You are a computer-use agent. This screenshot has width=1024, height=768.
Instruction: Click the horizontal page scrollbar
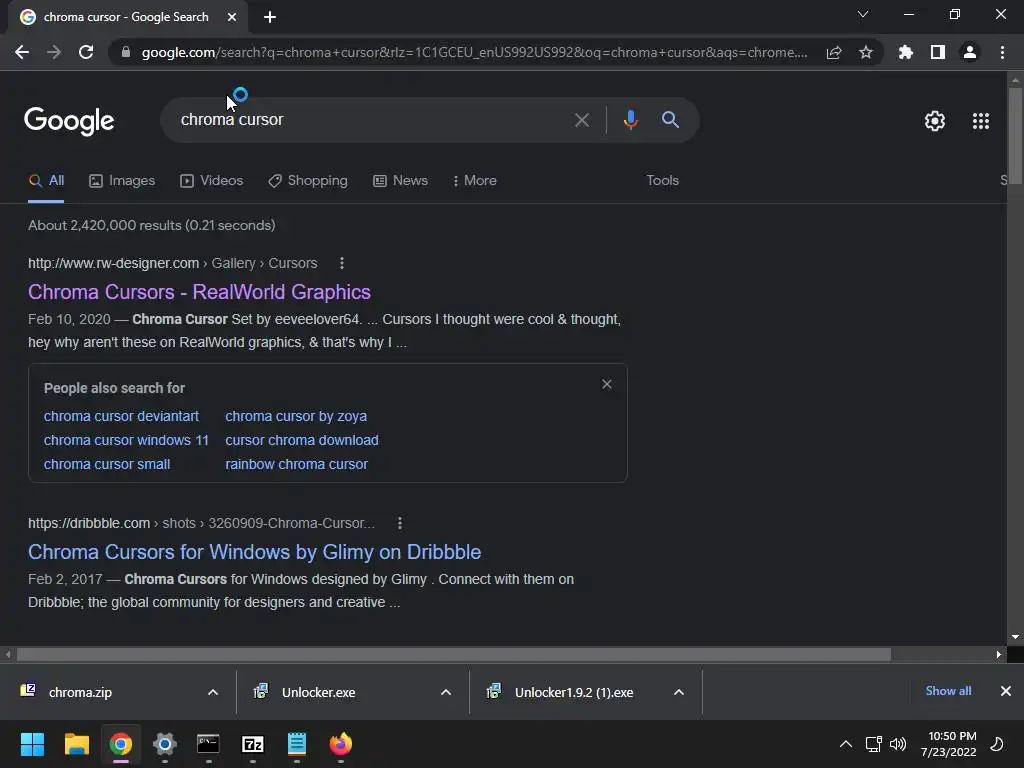pyautogui.click(x=453, y=654)
